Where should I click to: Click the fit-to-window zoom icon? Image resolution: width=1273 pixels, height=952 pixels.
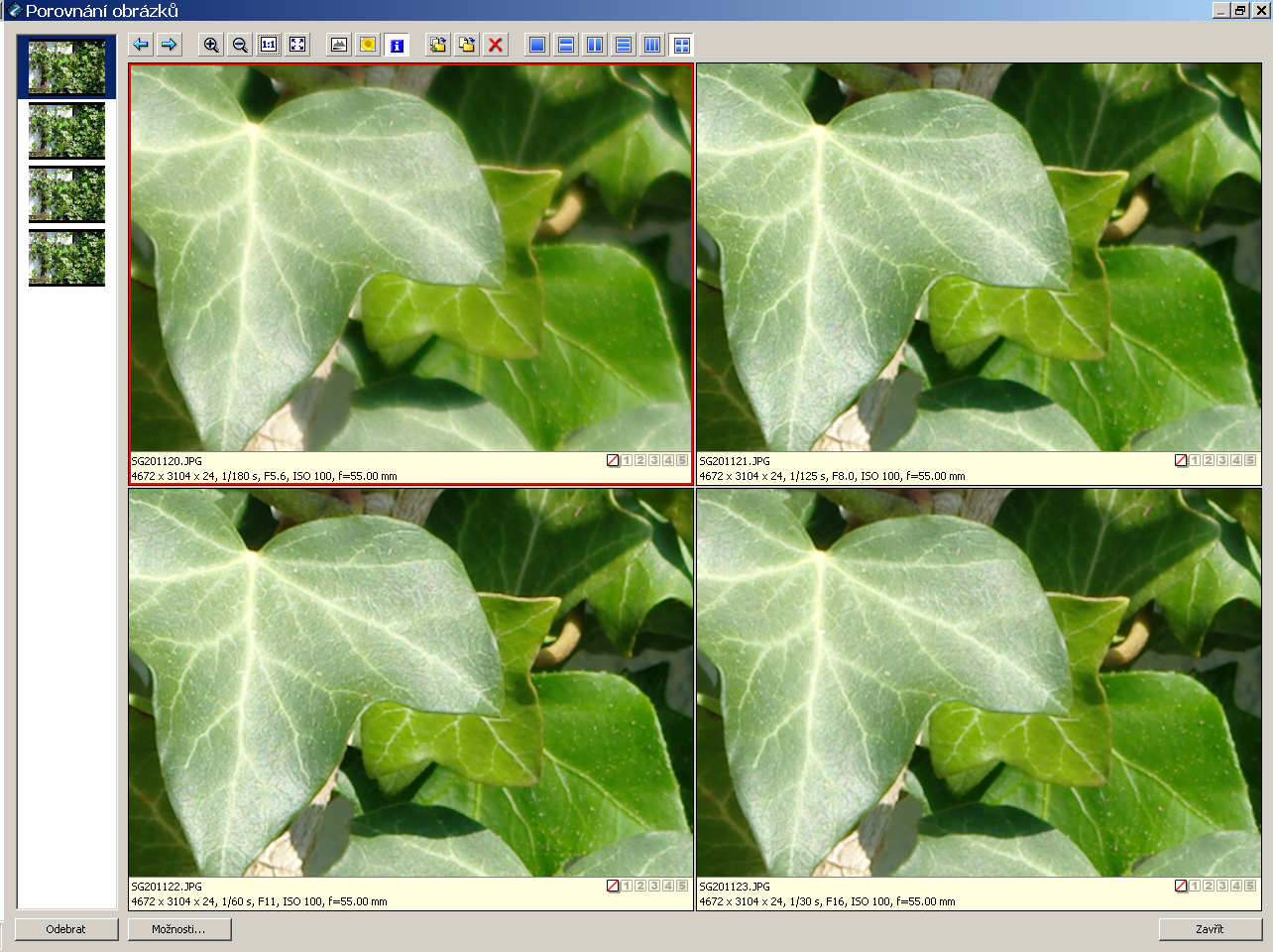297,45
